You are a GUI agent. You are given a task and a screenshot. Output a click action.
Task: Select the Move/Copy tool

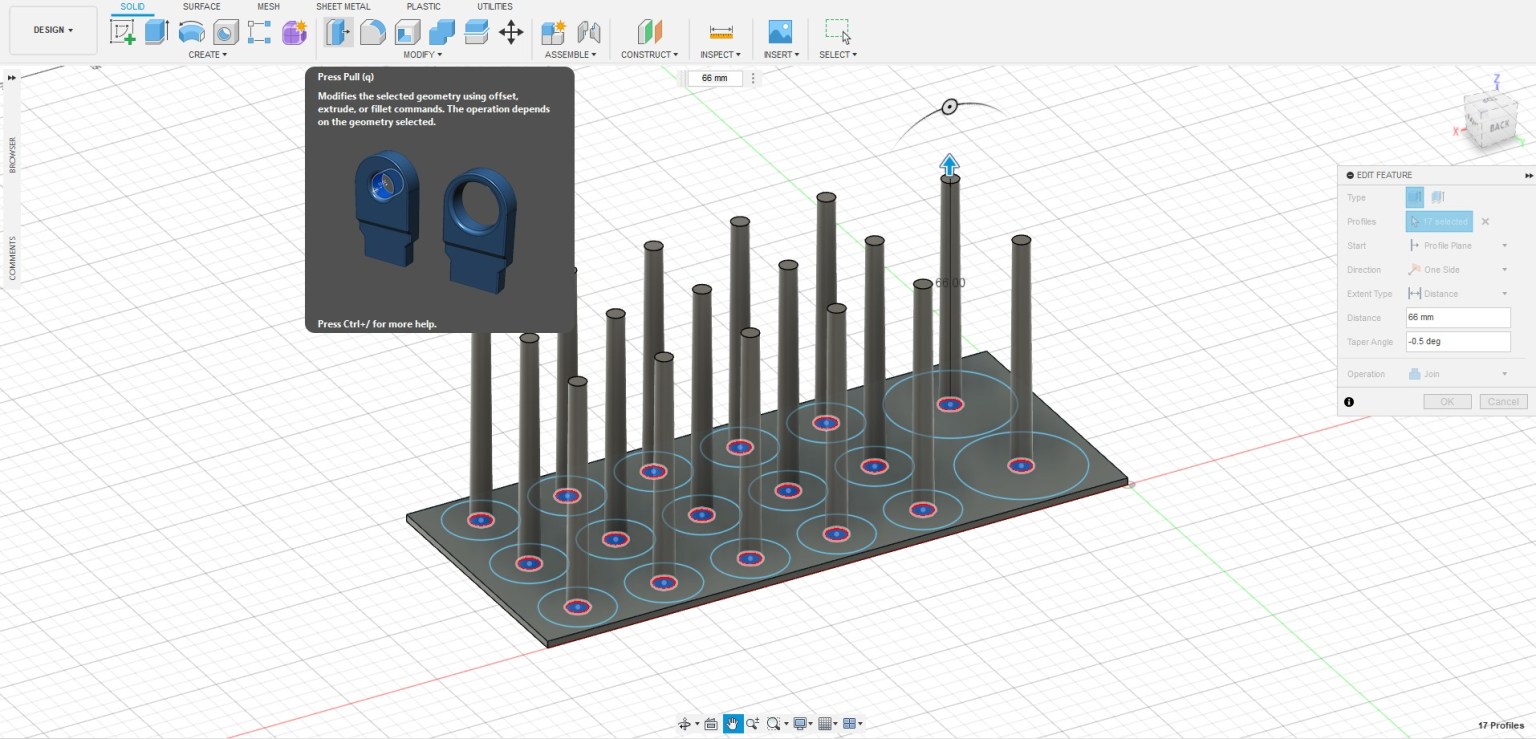click(x=511, y=32)
